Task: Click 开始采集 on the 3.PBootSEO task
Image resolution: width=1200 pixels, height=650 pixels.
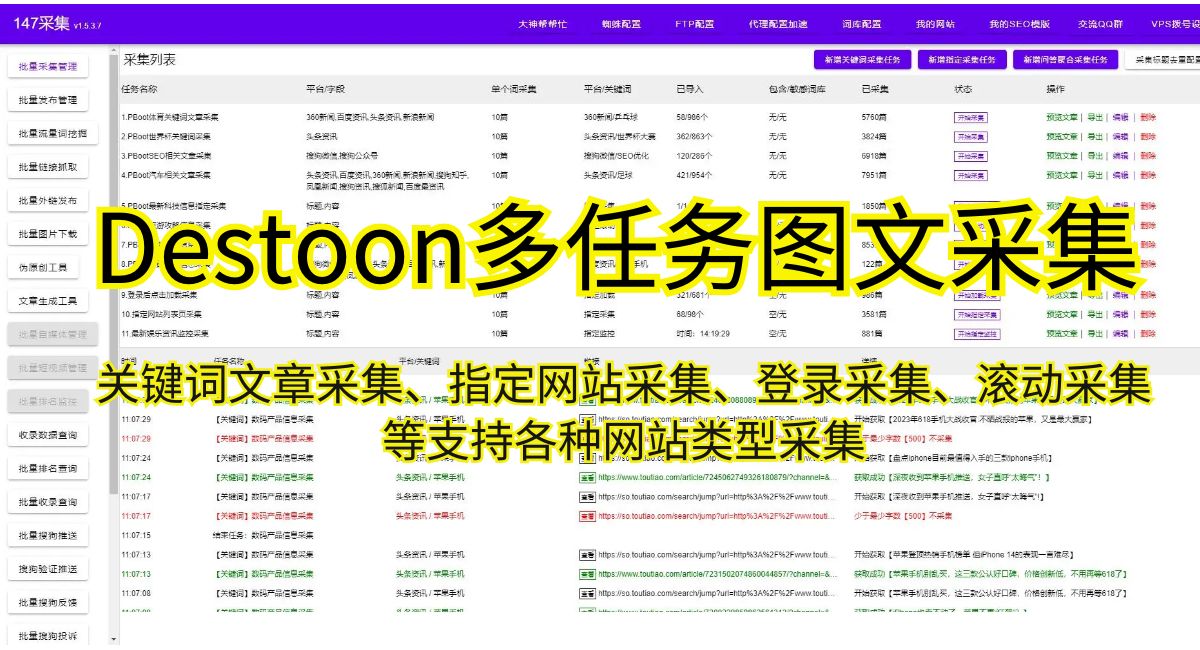Action: (x=970, y=155)
